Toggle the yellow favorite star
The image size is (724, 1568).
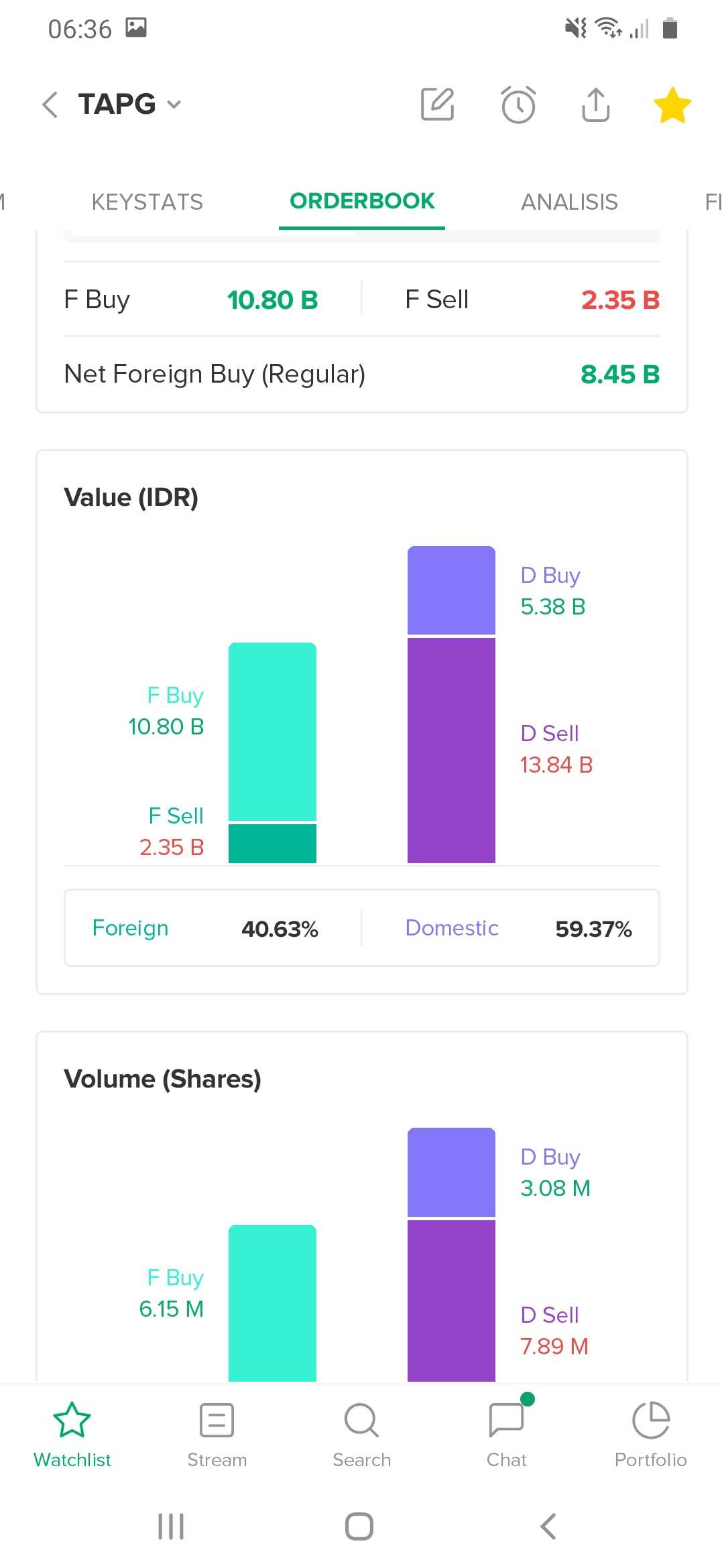(x=672, y=105)
